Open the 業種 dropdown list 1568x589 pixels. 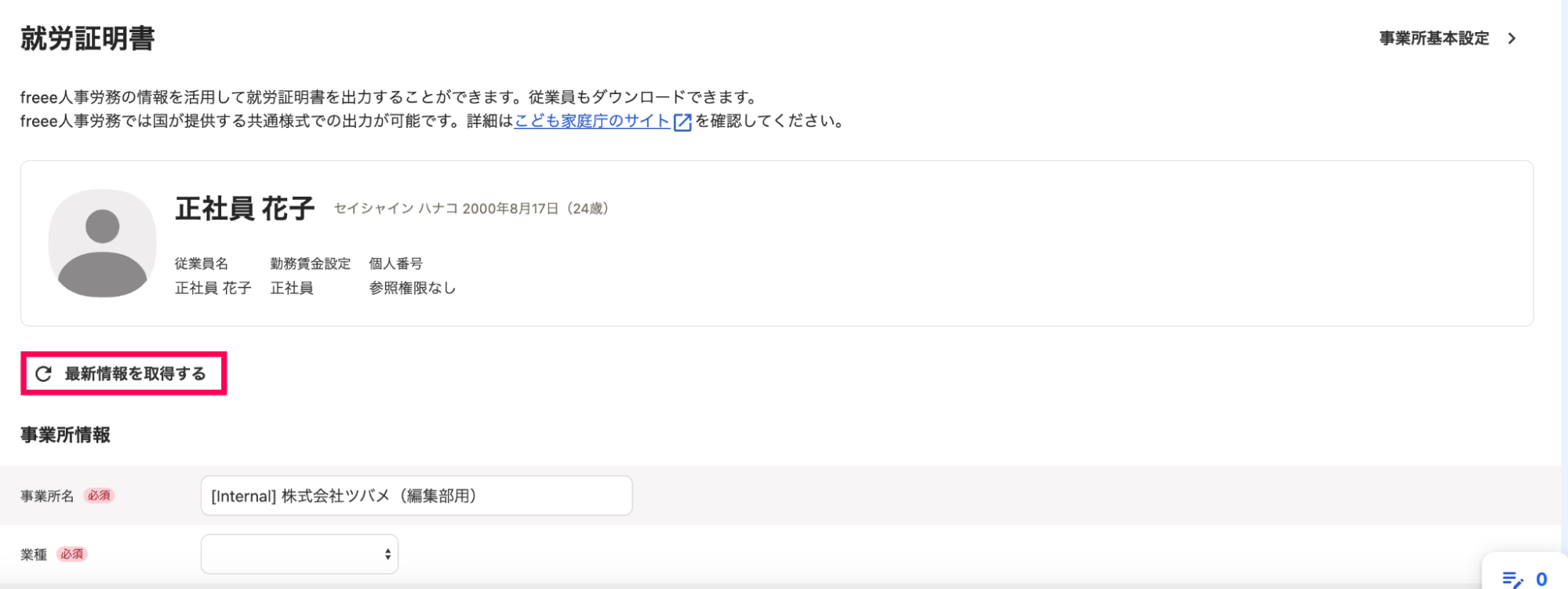coord(300,554)
